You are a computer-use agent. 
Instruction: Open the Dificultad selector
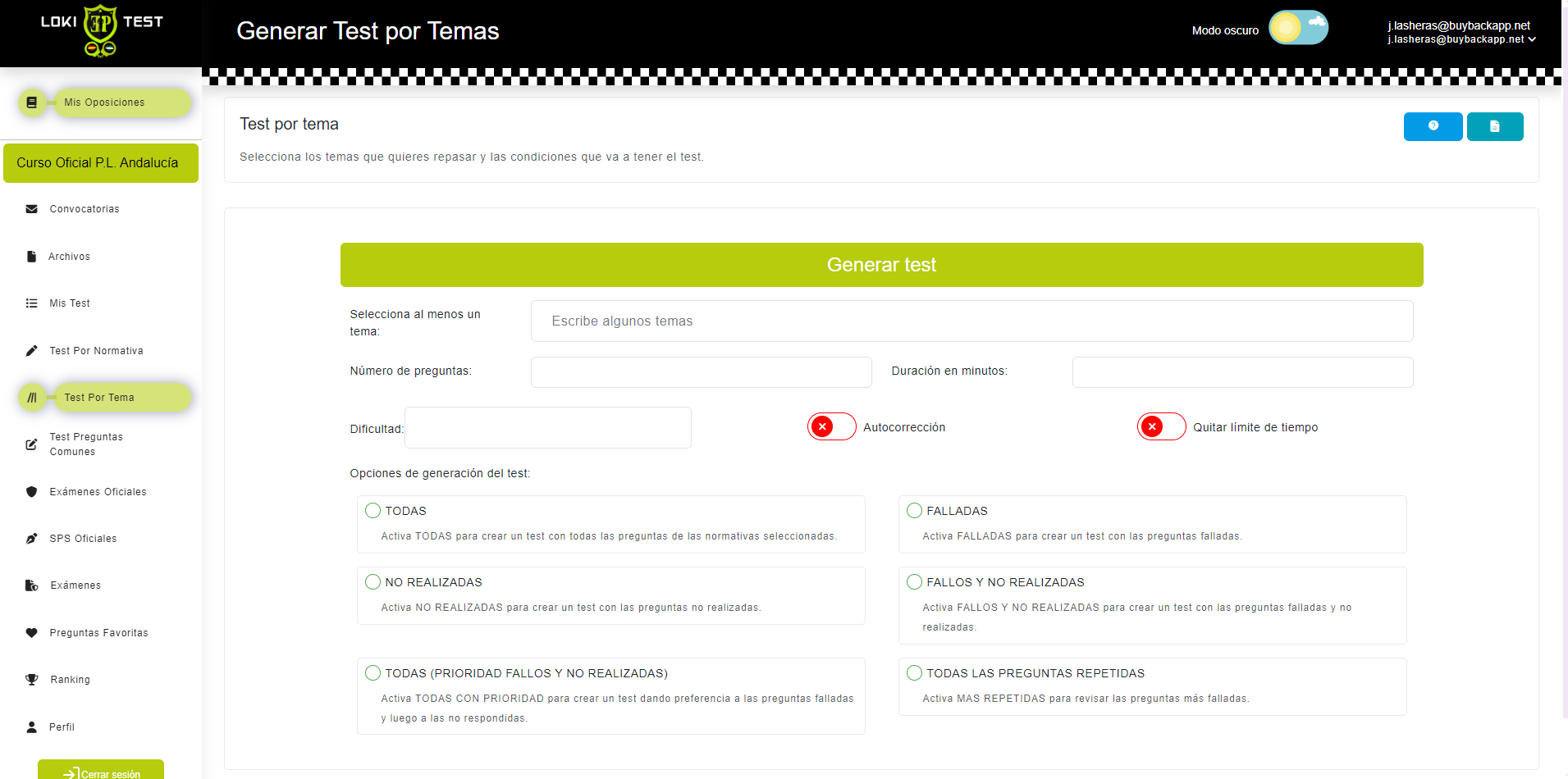pos(547,427)
